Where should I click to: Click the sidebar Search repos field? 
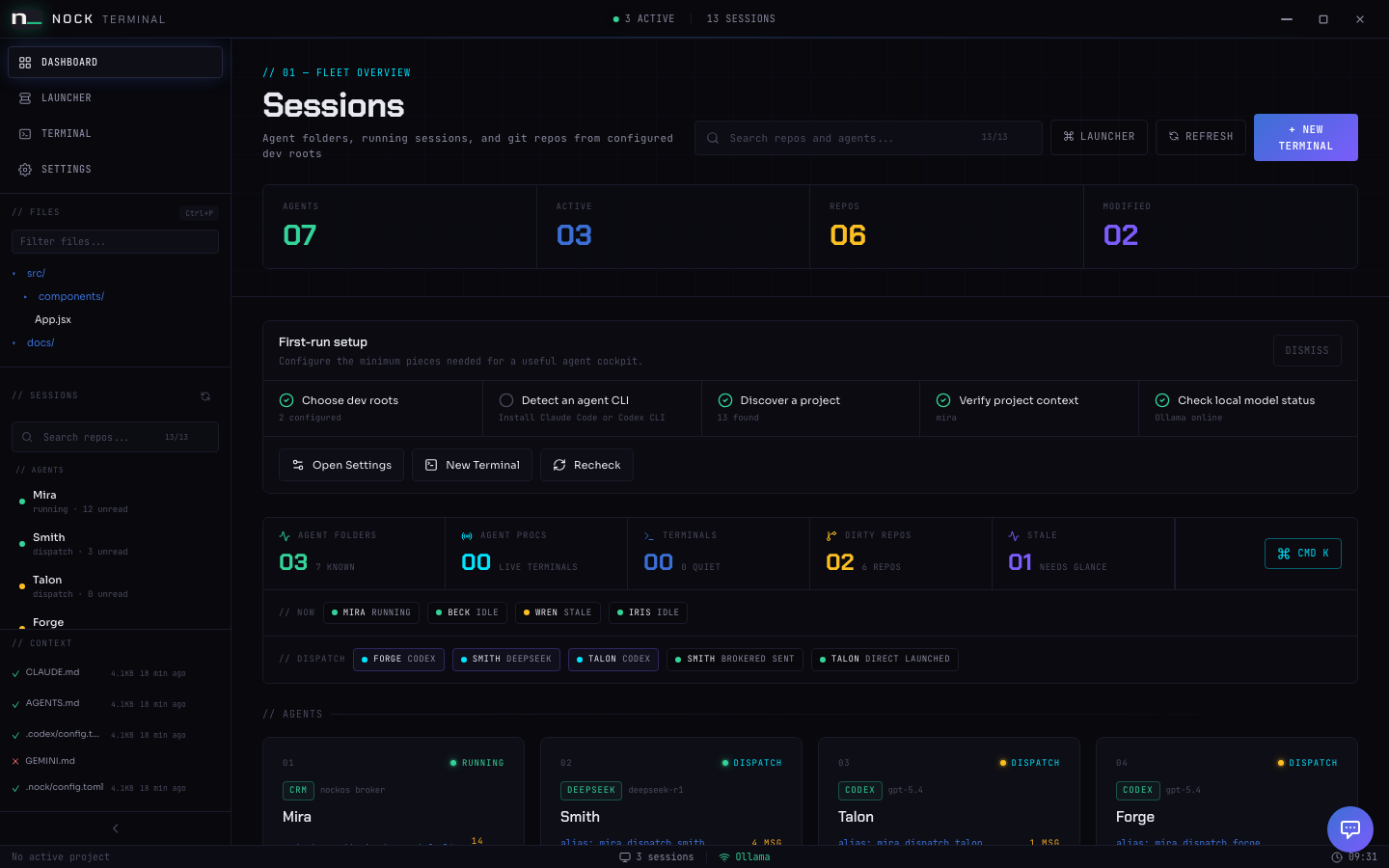(115, 437)
